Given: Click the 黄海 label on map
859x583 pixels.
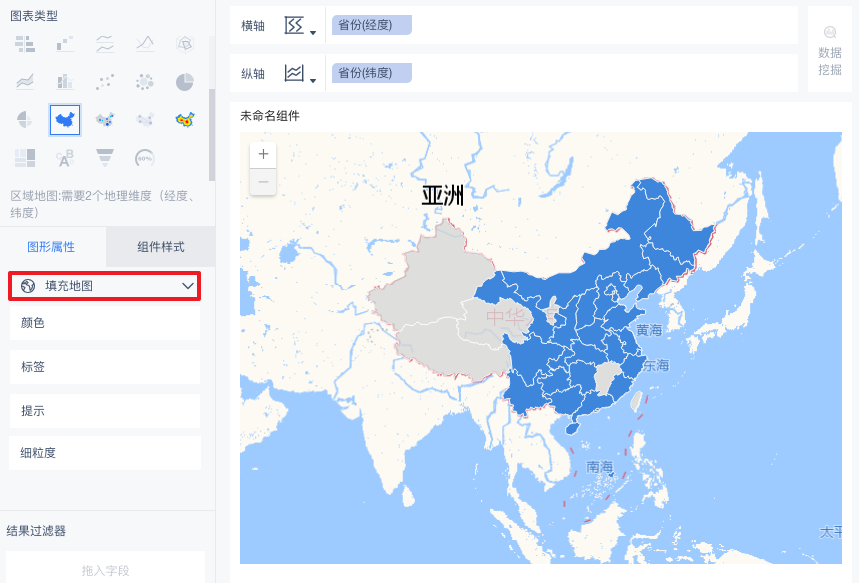Looking at the screenshot, I should click(649, 330).
